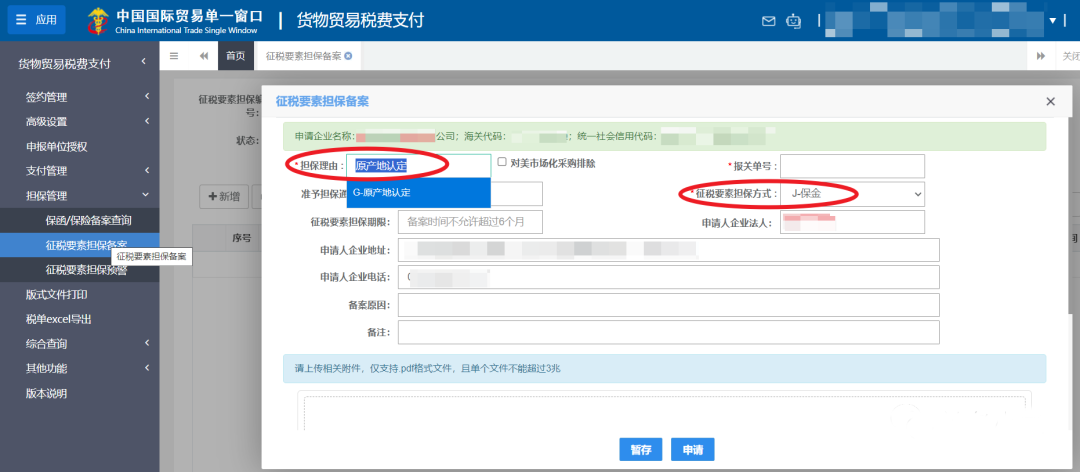1080x472 pixels.
Task: Submit with the 申请 button
Action: click(692, 450)
